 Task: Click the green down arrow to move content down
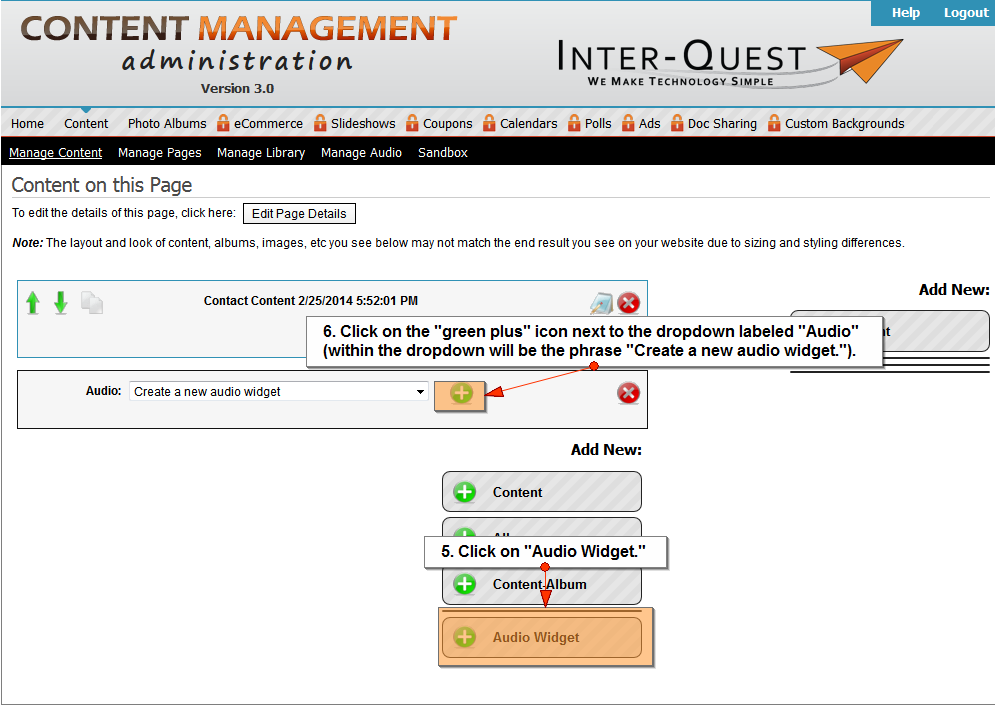pos(61,303)
